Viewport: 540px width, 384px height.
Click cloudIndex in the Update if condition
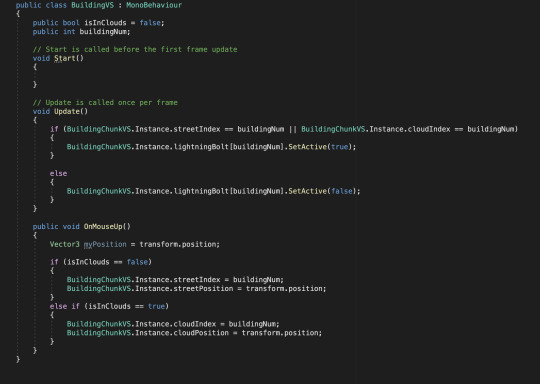[429, 129]
